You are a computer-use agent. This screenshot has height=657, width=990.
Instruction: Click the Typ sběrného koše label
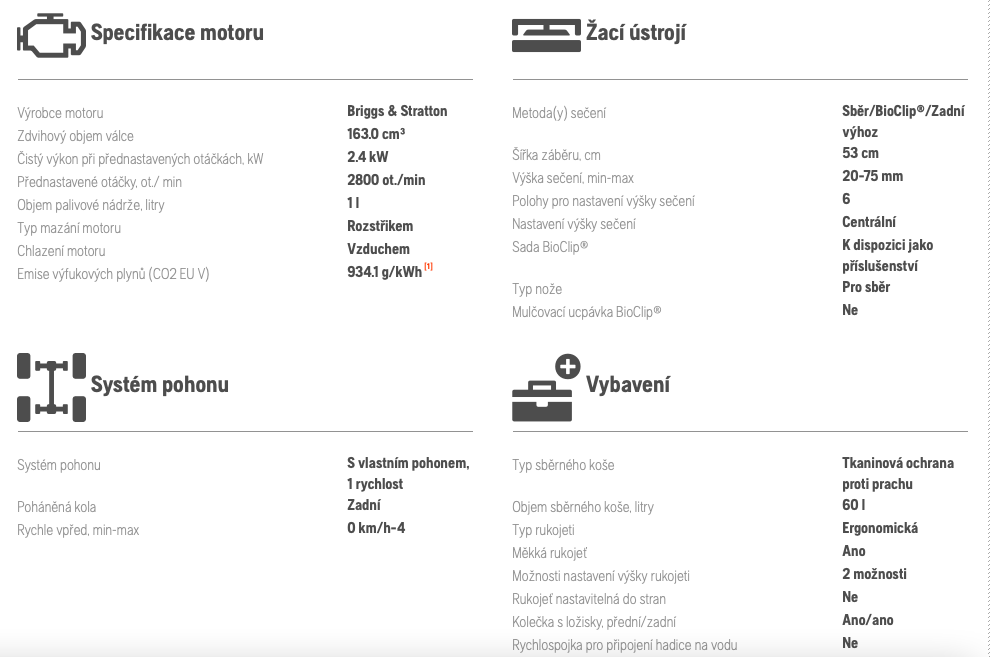563,465
